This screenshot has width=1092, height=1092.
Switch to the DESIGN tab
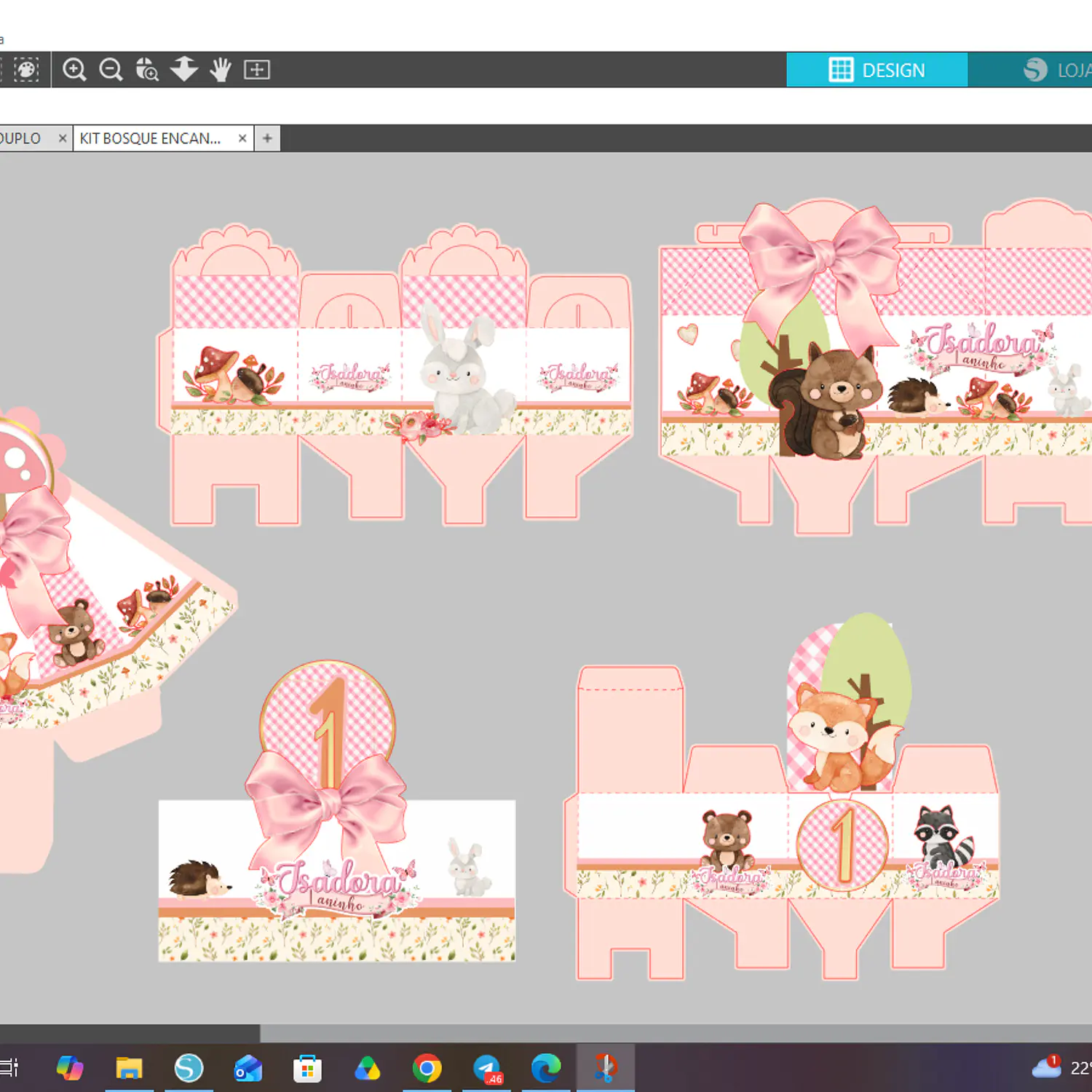(x=877, y=70)
